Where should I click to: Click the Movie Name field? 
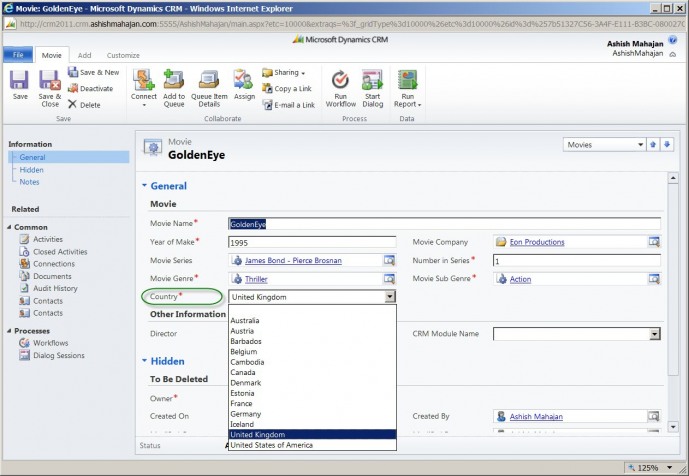pos(444,224)
